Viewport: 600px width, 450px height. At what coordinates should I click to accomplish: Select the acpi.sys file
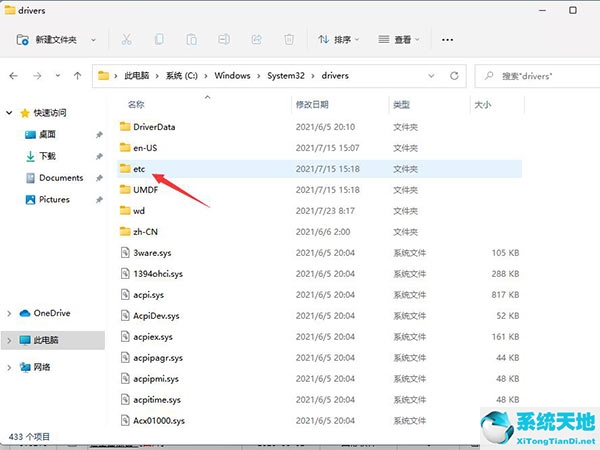tap(320, 295)
